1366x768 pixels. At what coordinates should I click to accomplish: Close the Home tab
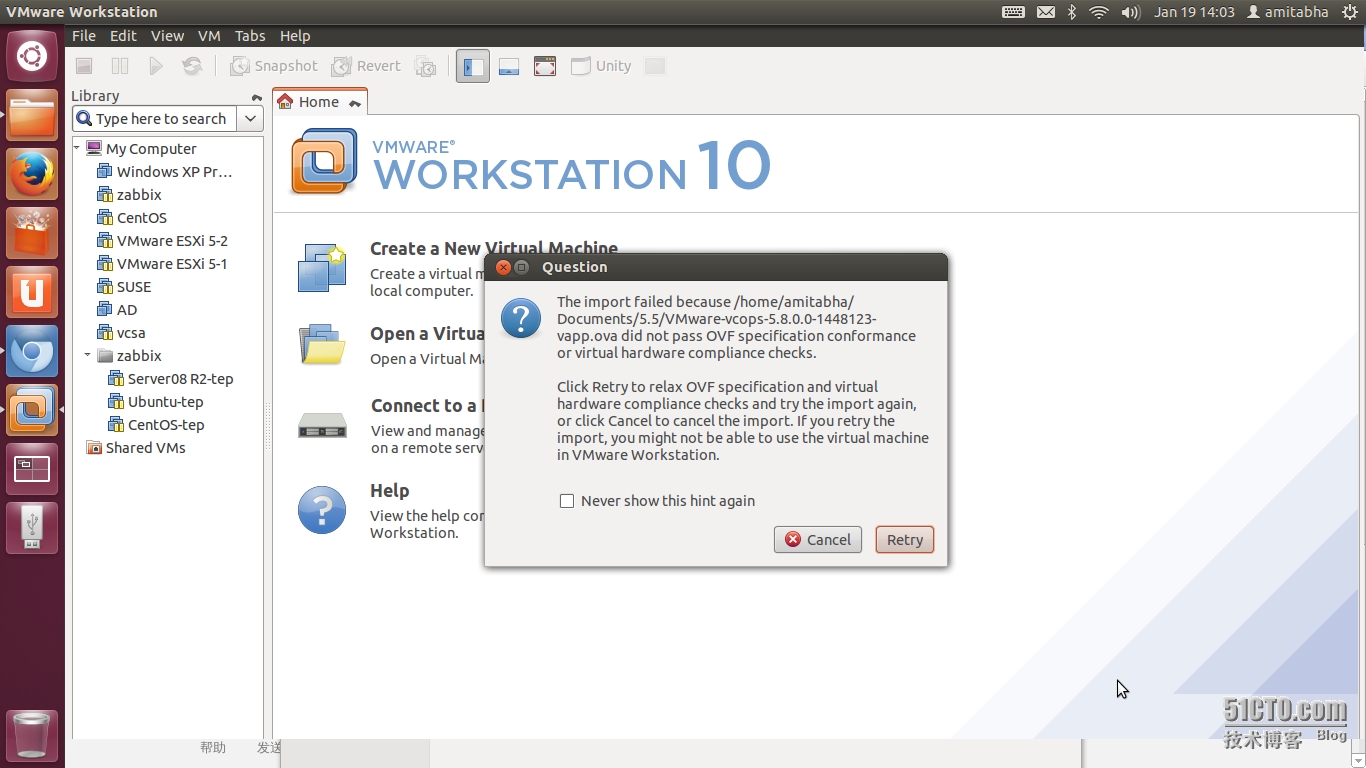click(x=355, y=103)
